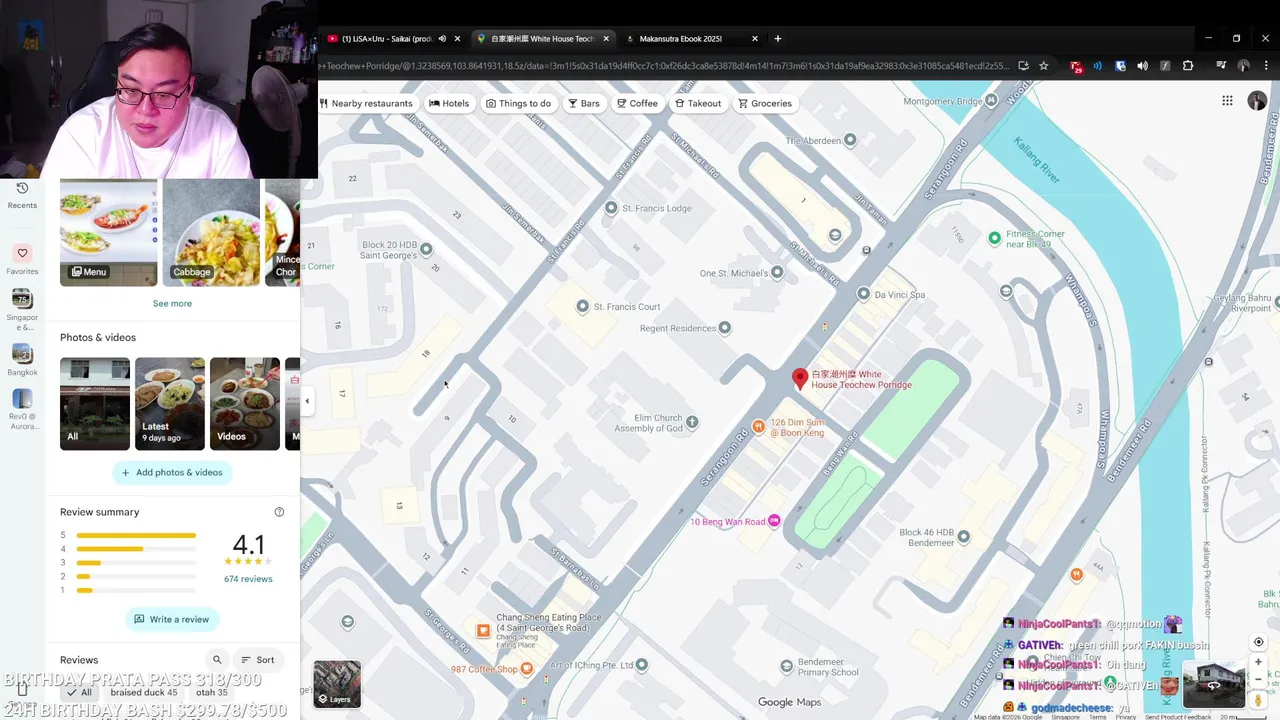Open the Videos thumbnail

(x=245, y=404)
